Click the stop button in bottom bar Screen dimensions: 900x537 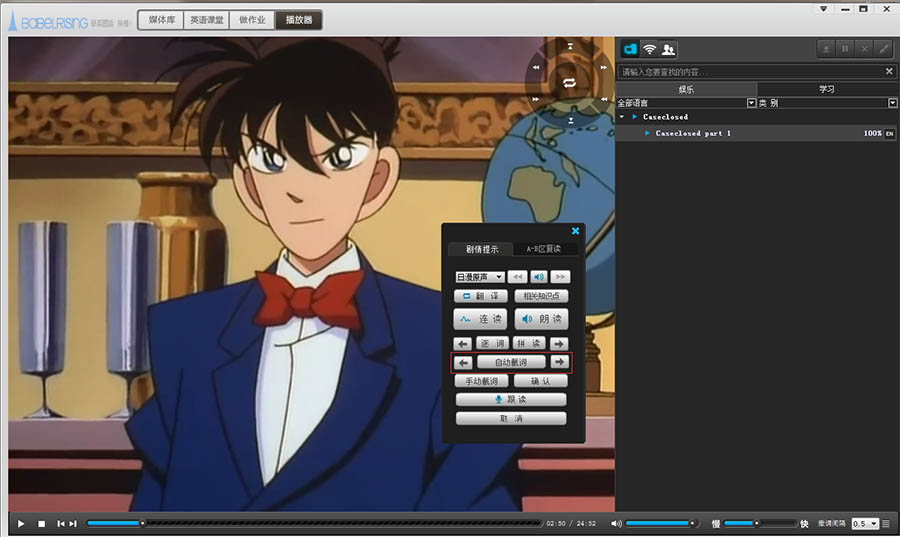[x=41, y=524]
